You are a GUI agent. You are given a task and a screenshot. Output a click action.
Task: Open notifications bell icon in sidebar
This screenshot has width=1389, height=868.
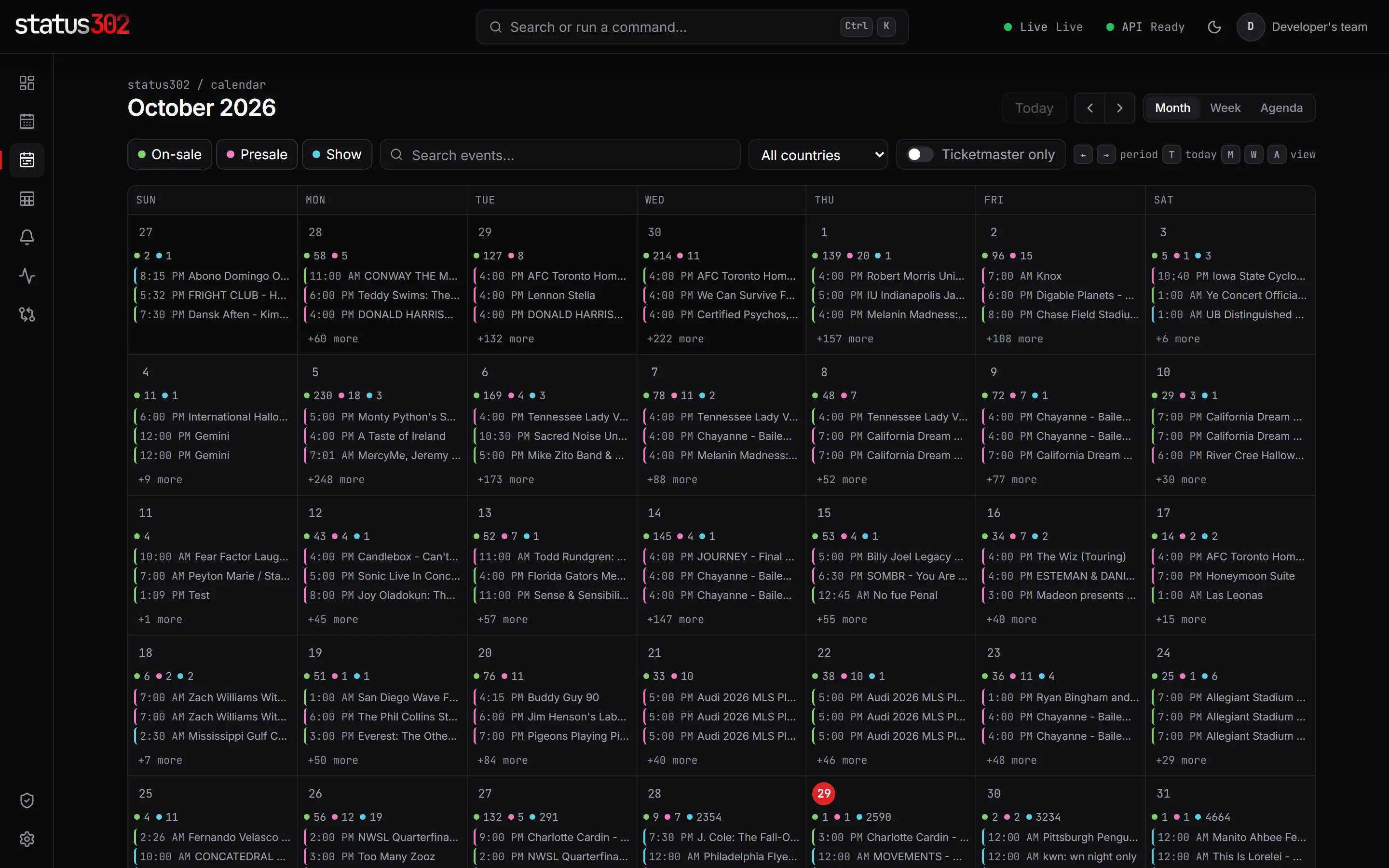click(27, 237)
